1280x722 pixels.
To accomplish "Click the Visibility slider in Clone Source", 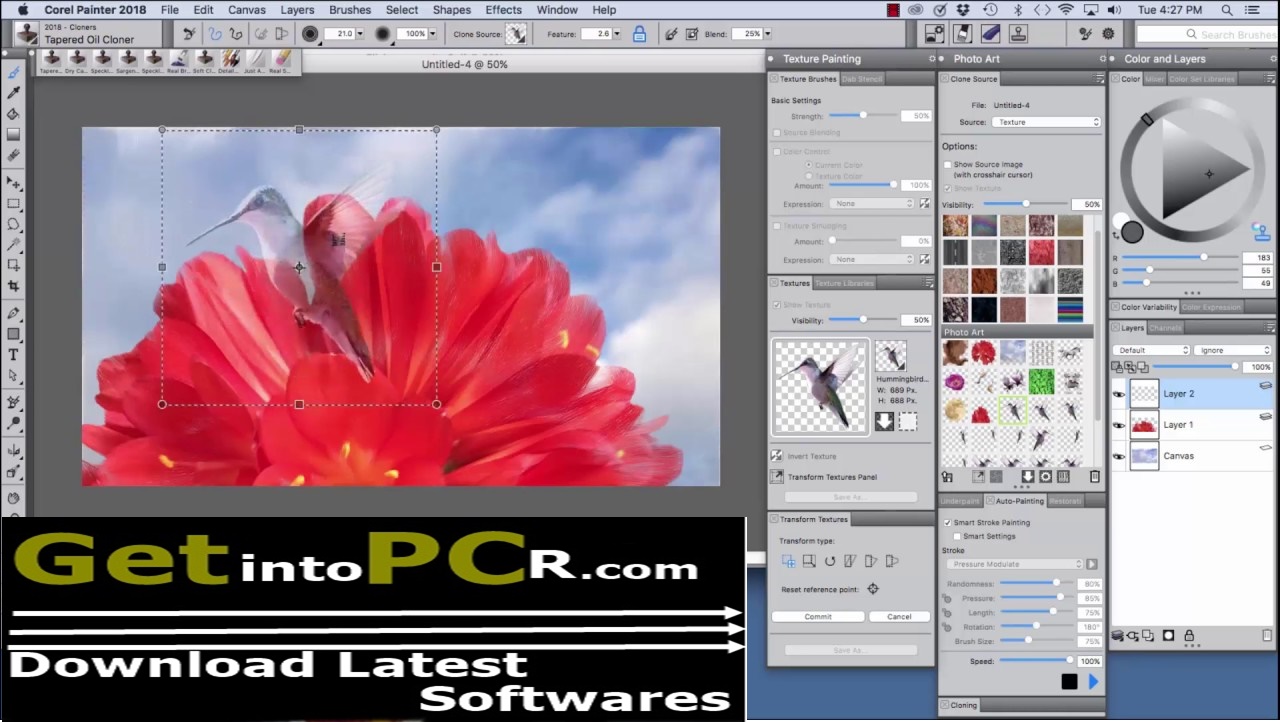I will click(x=1025, y=204).
